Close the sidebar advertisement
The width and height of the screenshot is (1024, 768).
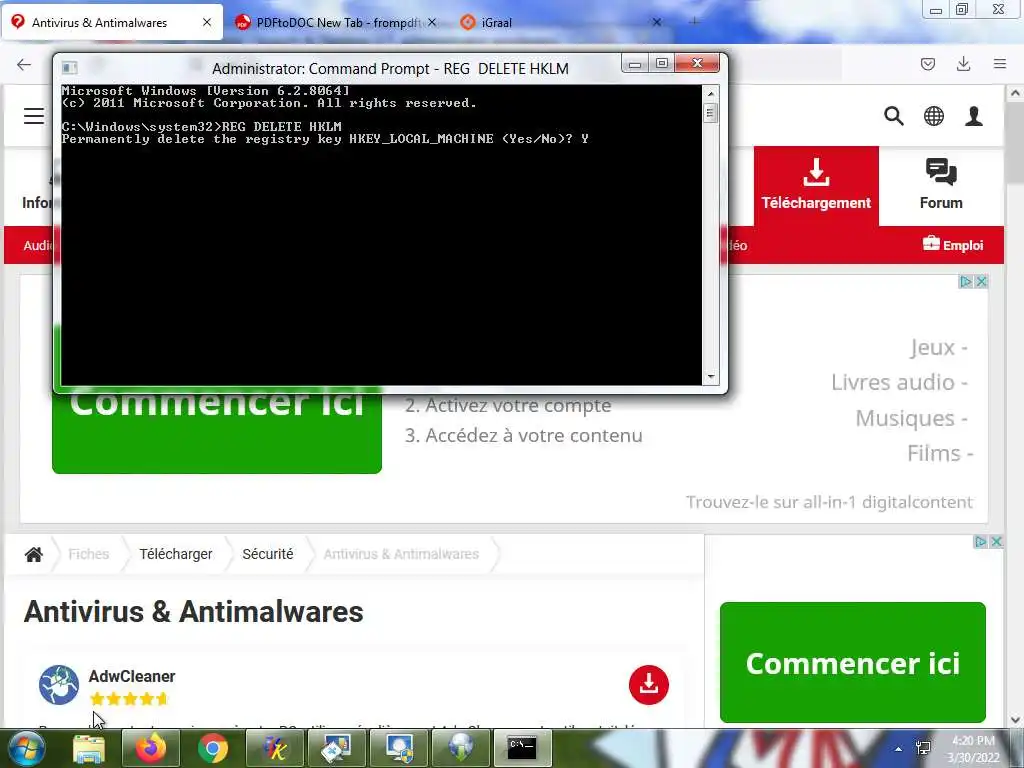pos(996,541)
